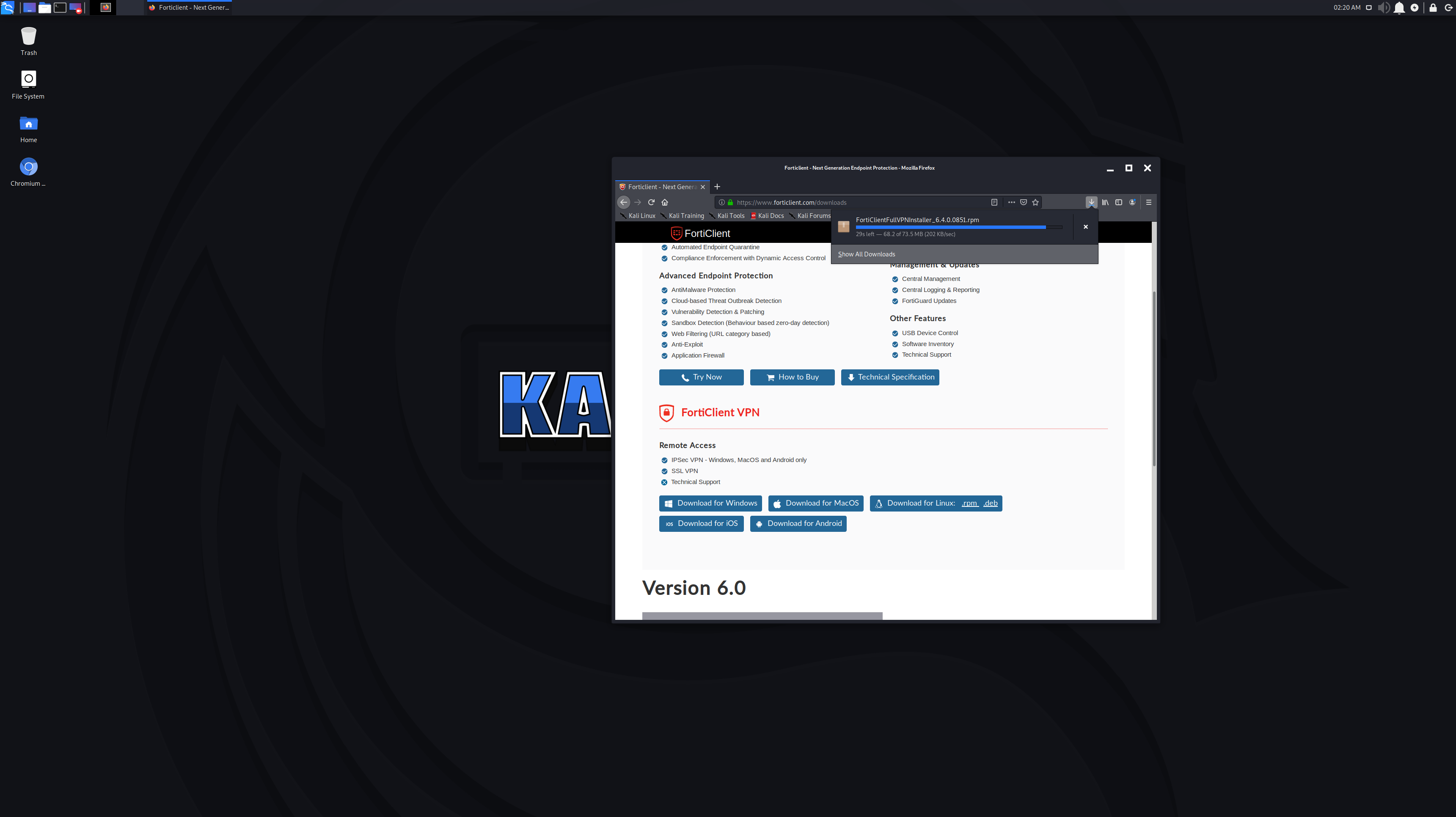Cancel the FortiClient rpm download
The height and width of the screenshot is (817, 1456).
tap(1085, 226)
